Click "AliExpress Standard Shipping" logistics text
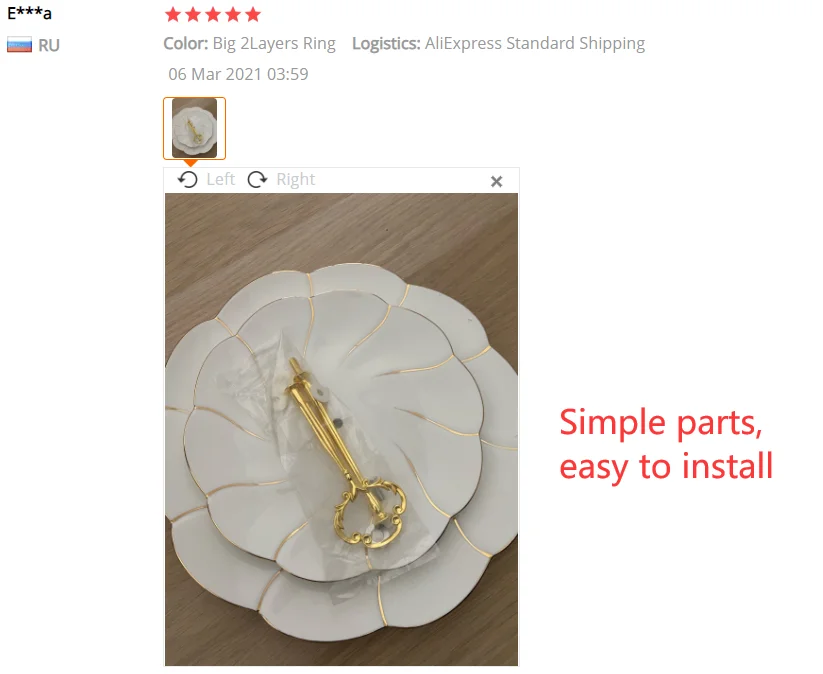This screenshot has height=674, width=823. (535, 44)
